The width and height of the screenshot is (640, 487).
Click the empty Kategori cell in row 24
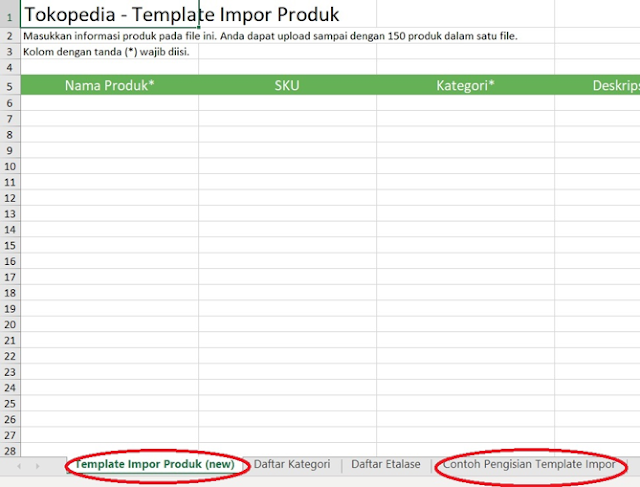465,388
